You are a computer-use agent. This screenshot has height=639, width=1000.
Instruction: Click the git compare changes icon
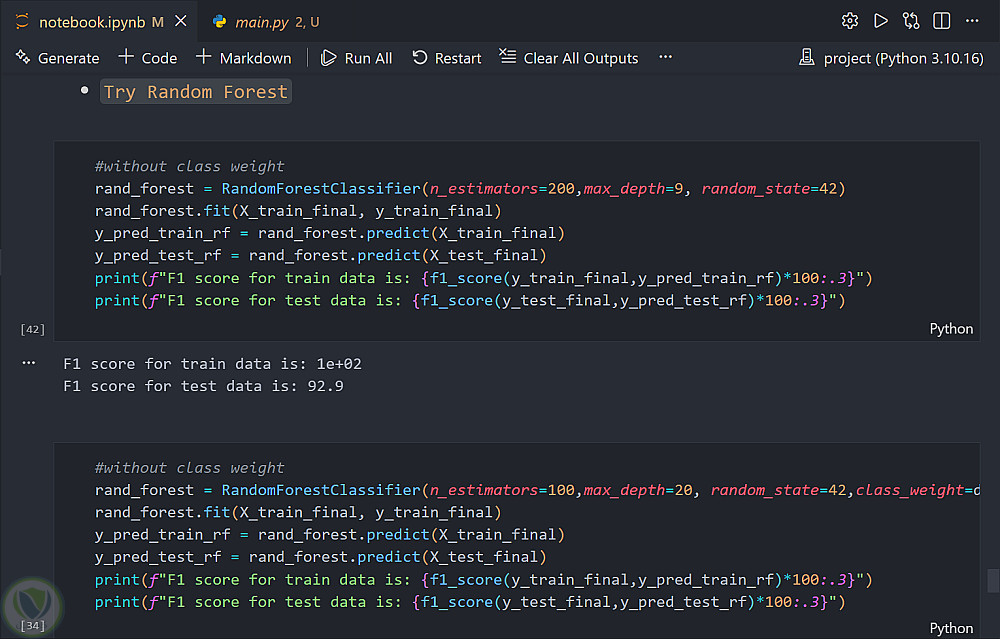click(x=911, y=21)
